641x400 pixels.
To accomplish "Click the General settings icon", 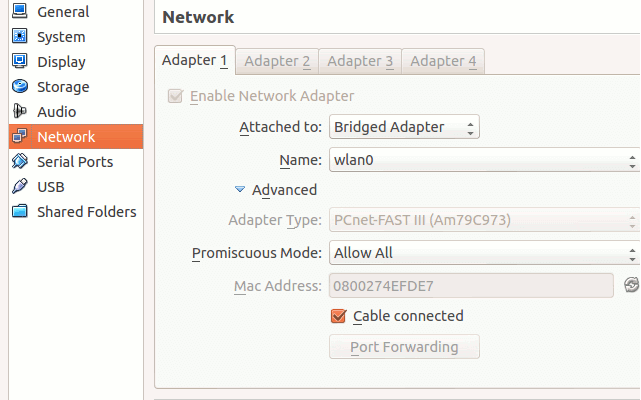I will 20,12.
